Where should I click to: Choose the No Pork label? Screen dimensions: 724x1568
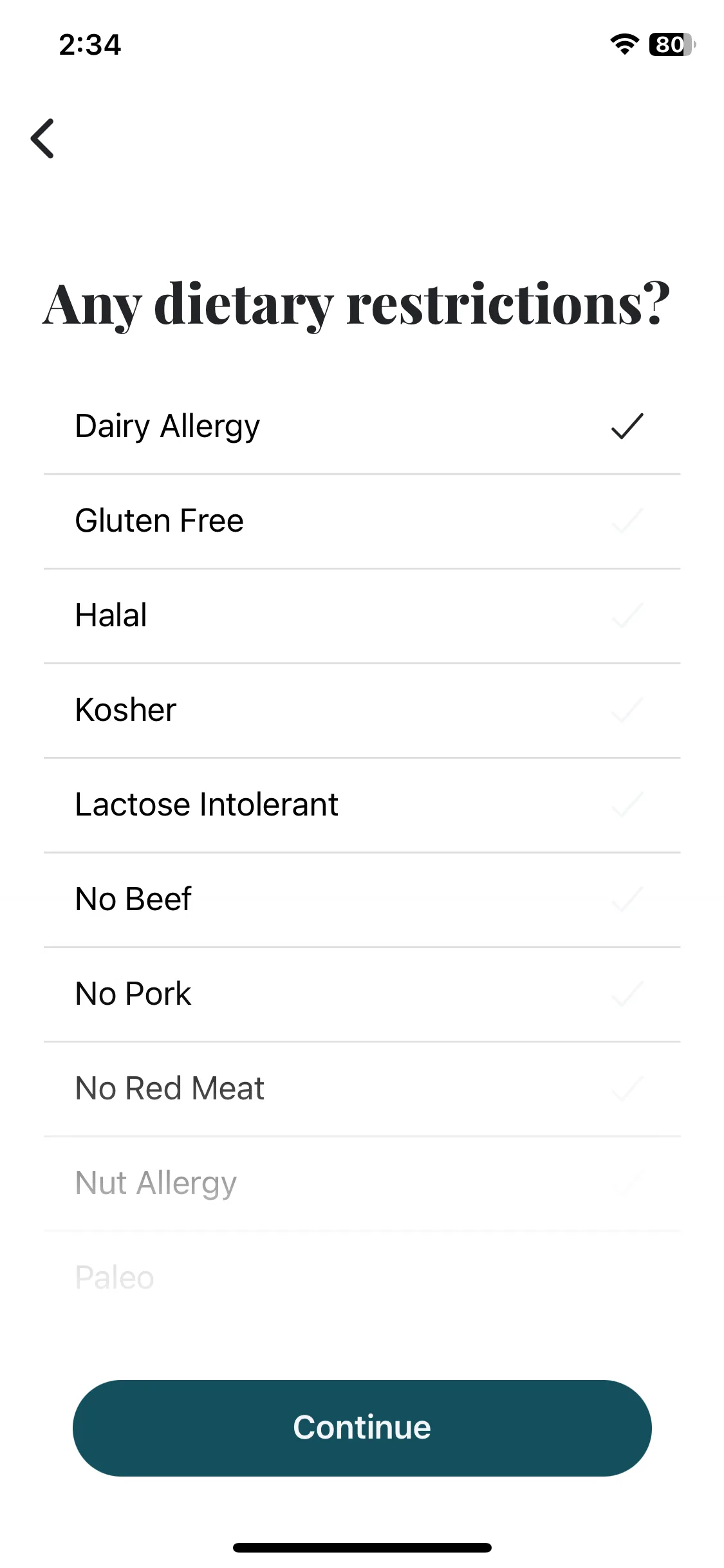pyautogui.click(x=133, y=994)
